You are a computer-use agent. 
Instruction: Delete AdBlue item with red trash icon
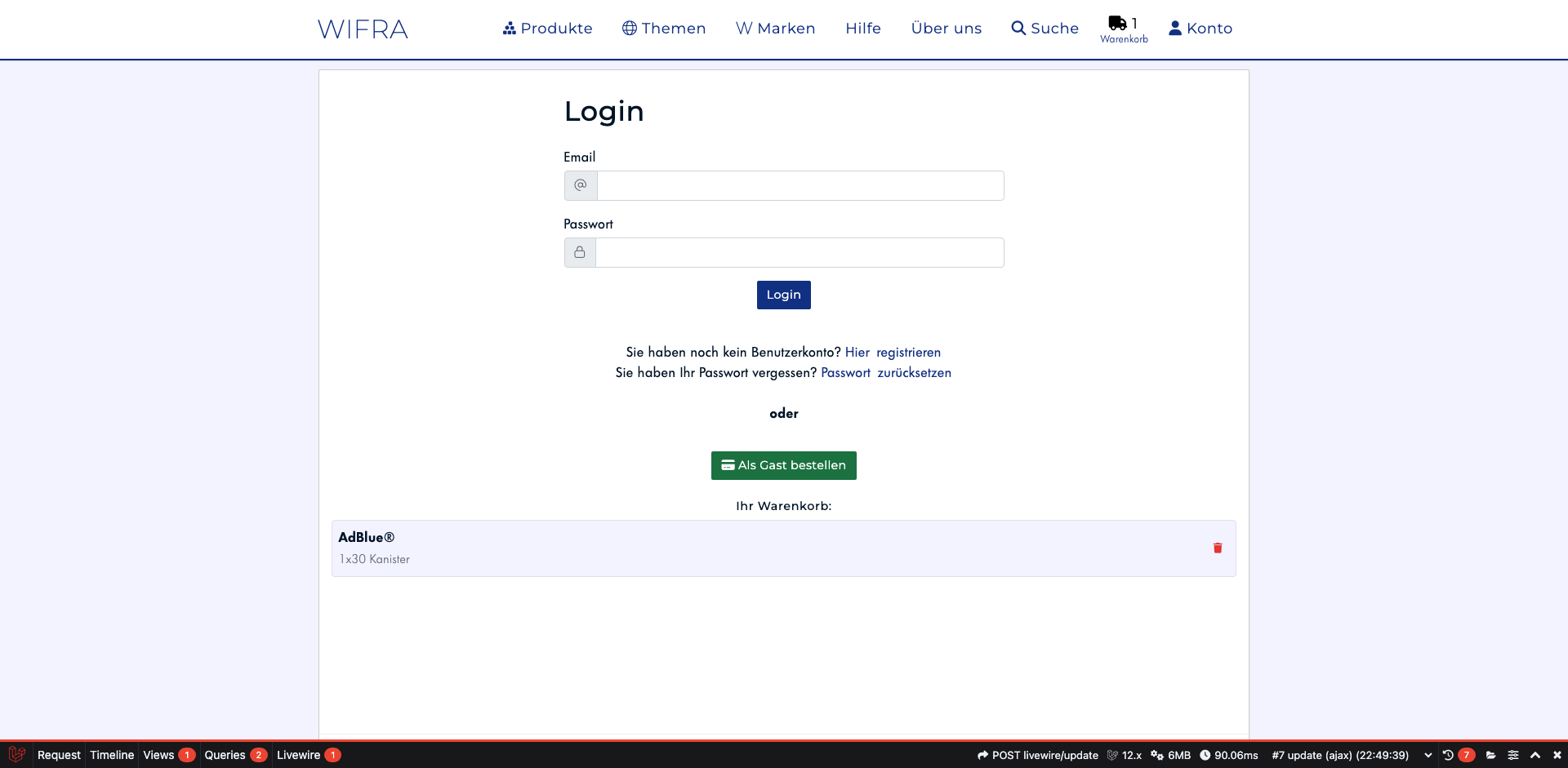(x=1217, y=548)
